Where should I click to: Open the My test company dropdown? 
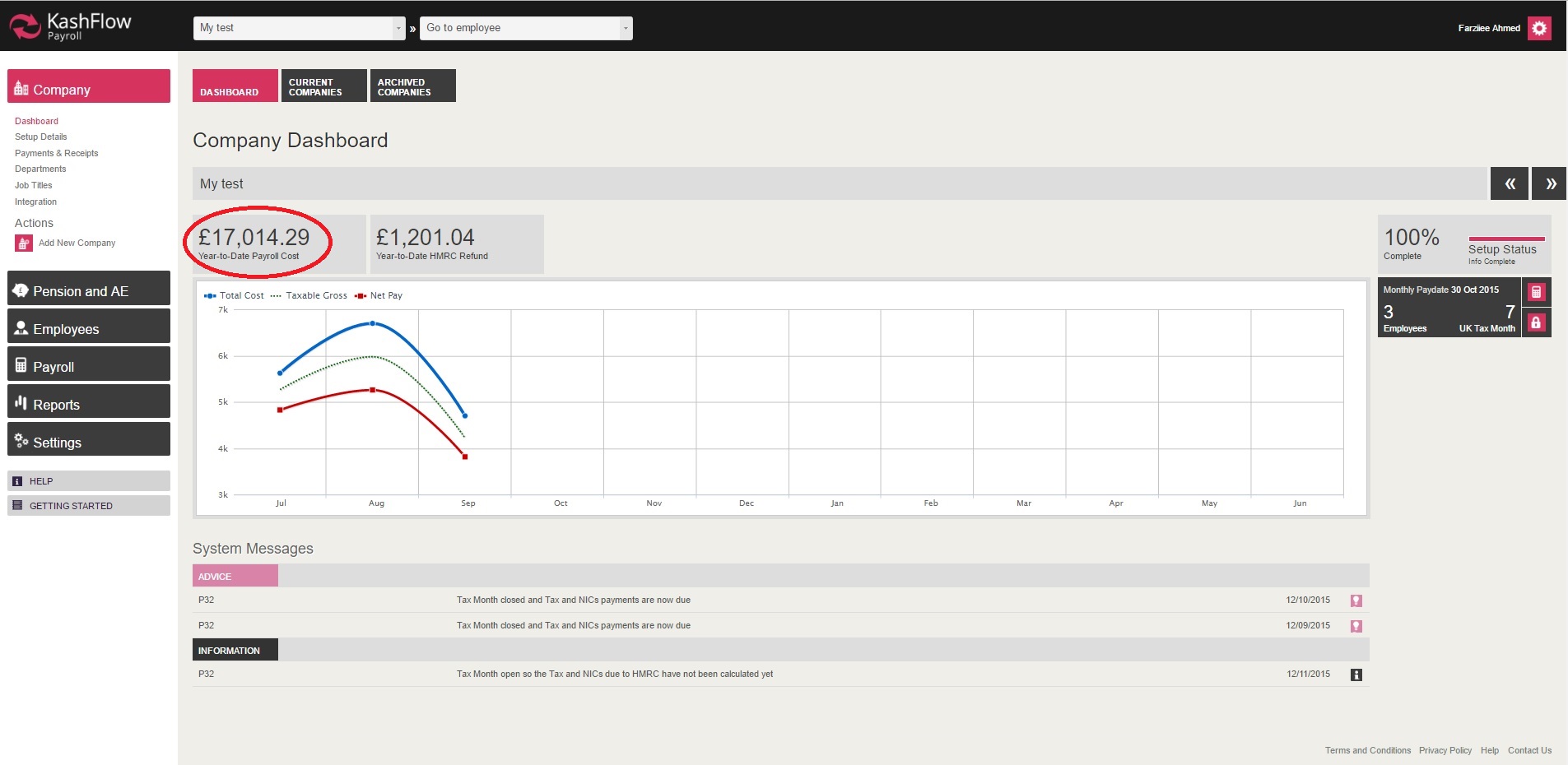(x=300, y=28)
